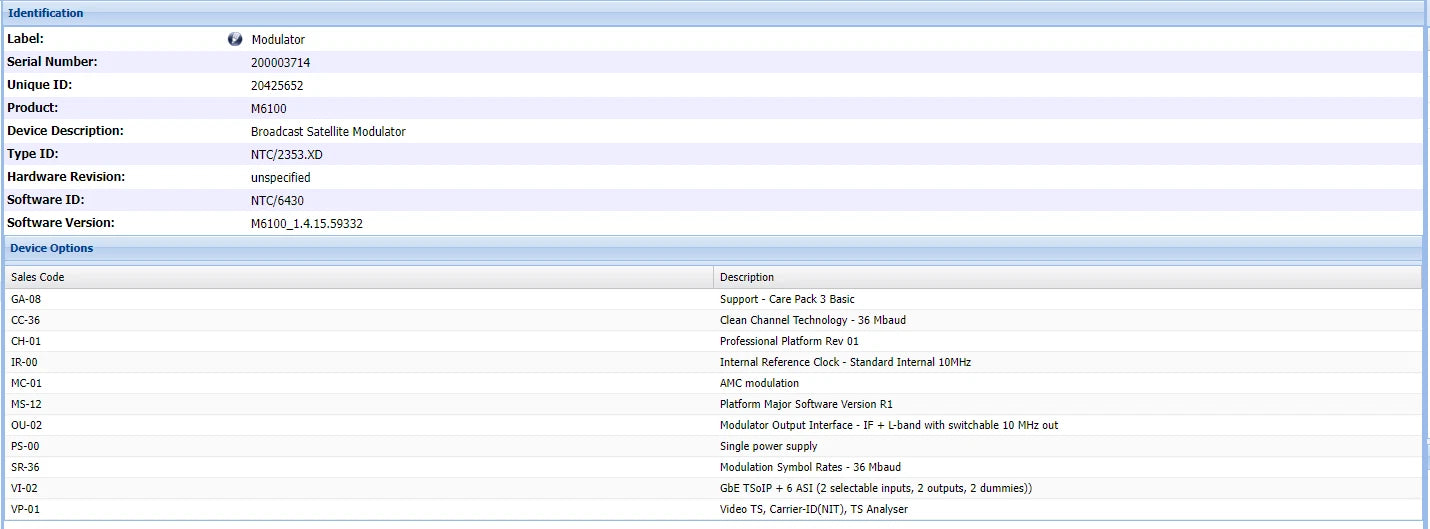
Task: Sort by Sales Code column header
Action: [359, 277]
